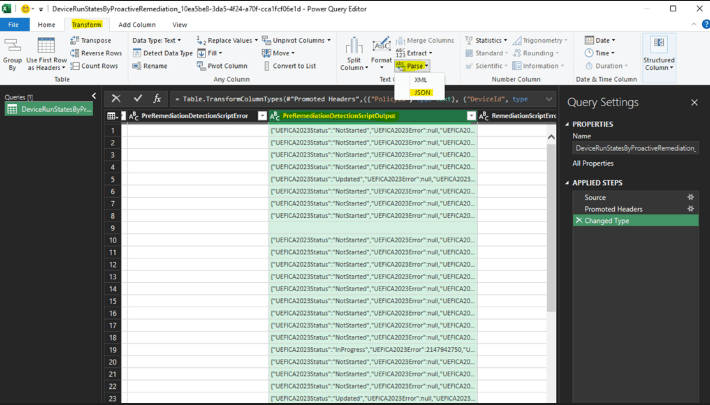Click the formula fx icon
This screenshot has height=405, width=710.
(157, 99)
